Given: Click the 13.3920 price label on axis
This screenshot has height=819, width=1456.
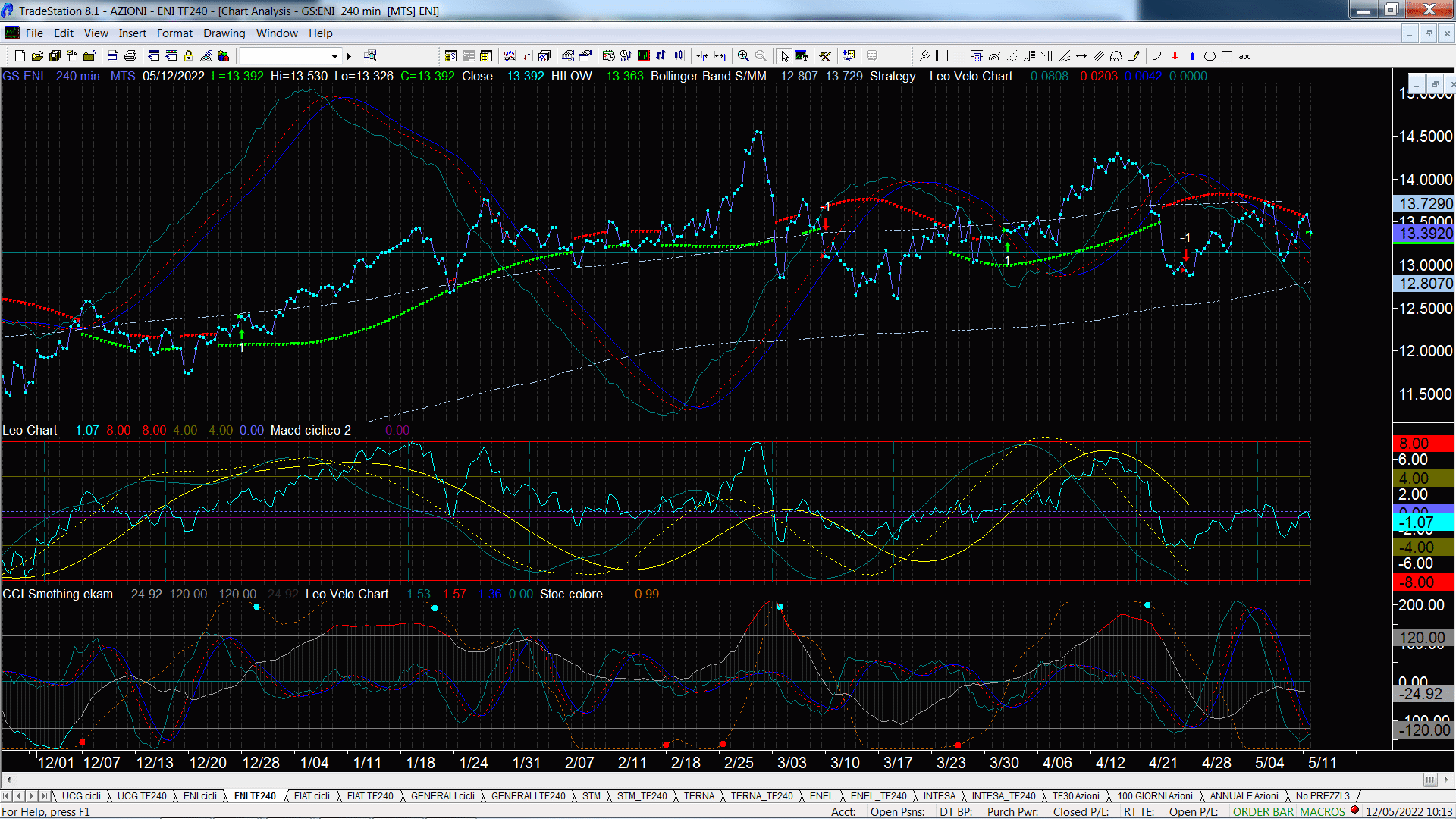Looking at the screenshot, I should tap(1424, 234).
